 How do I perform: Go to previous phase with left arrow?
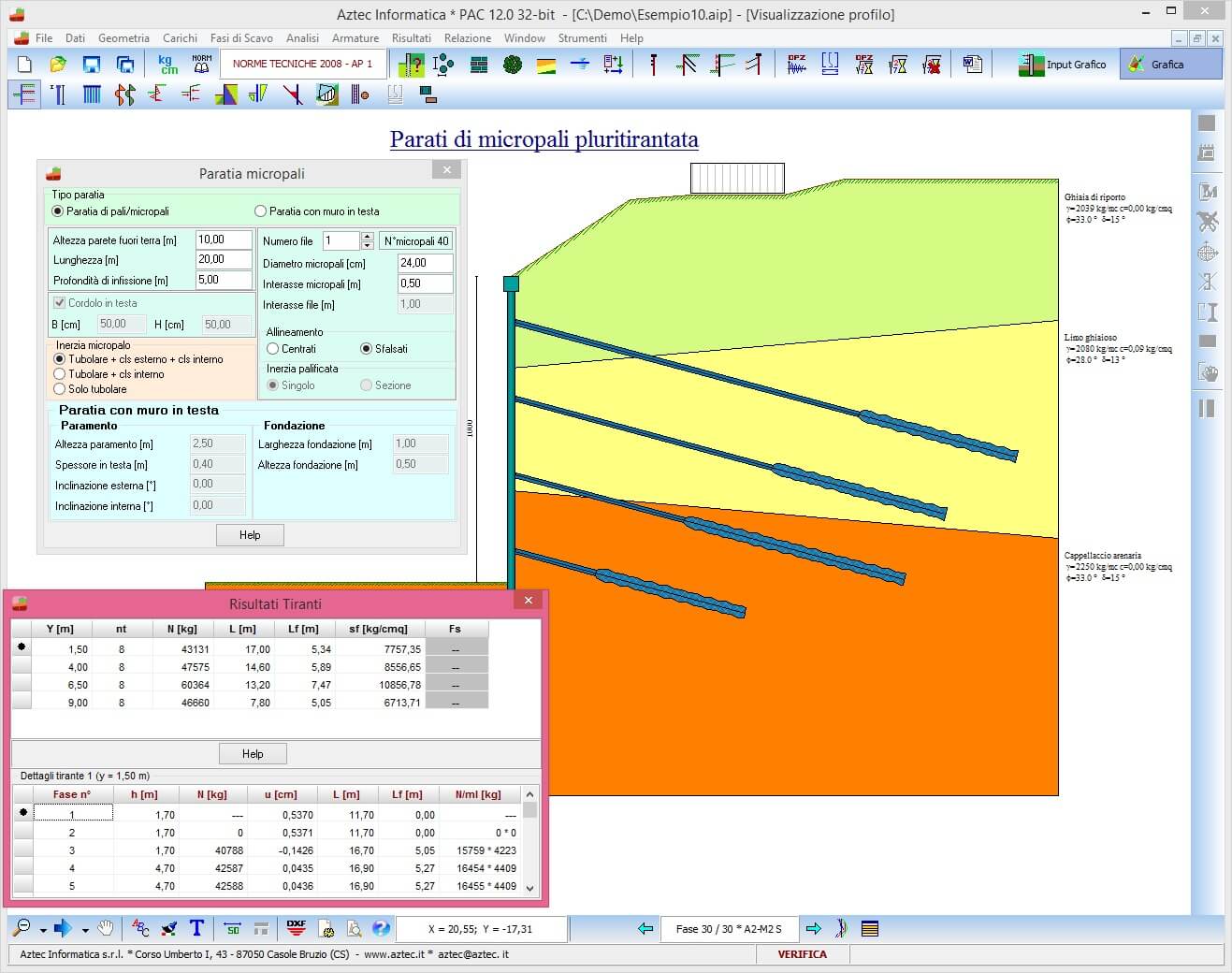645,928
